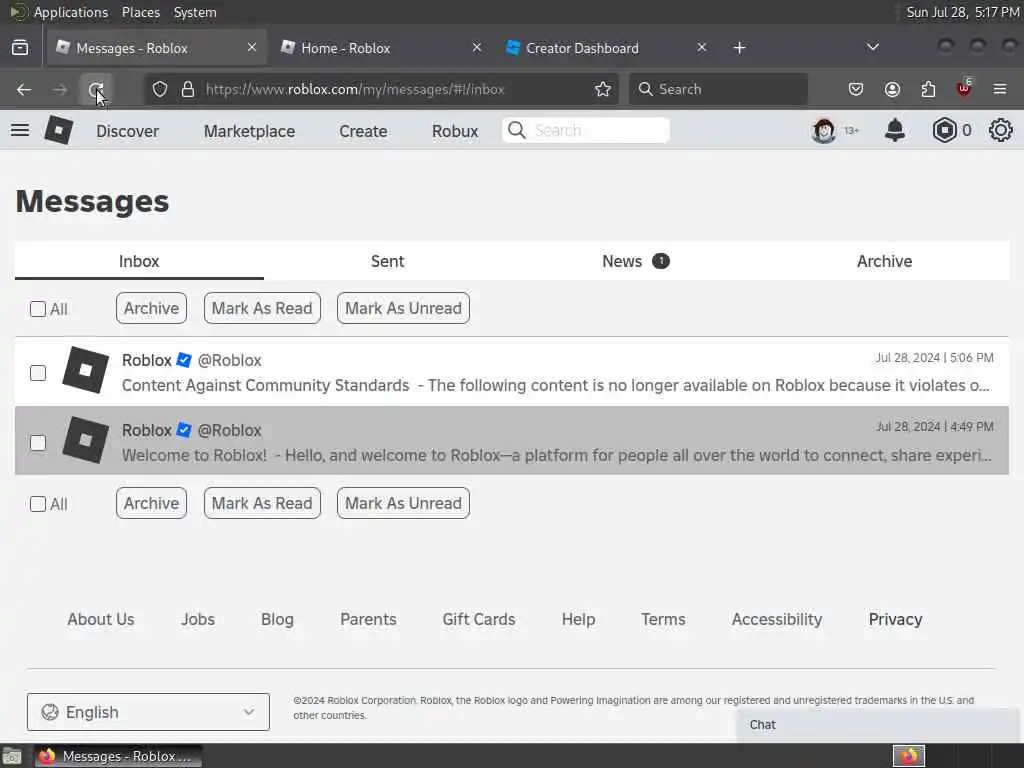The image size is (1024, 768).
Task: Go to Discover in the navigation
Action: tap(127, 131)
